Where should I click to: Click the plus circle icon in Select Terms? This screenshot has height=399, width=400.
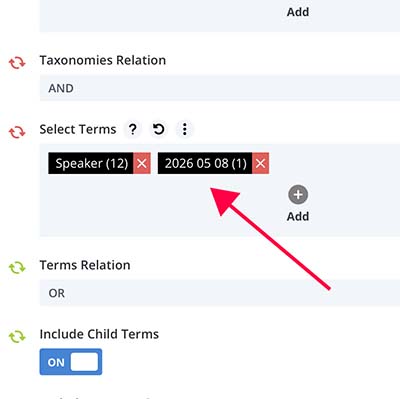pyautogui.click(x=298, y=195)
